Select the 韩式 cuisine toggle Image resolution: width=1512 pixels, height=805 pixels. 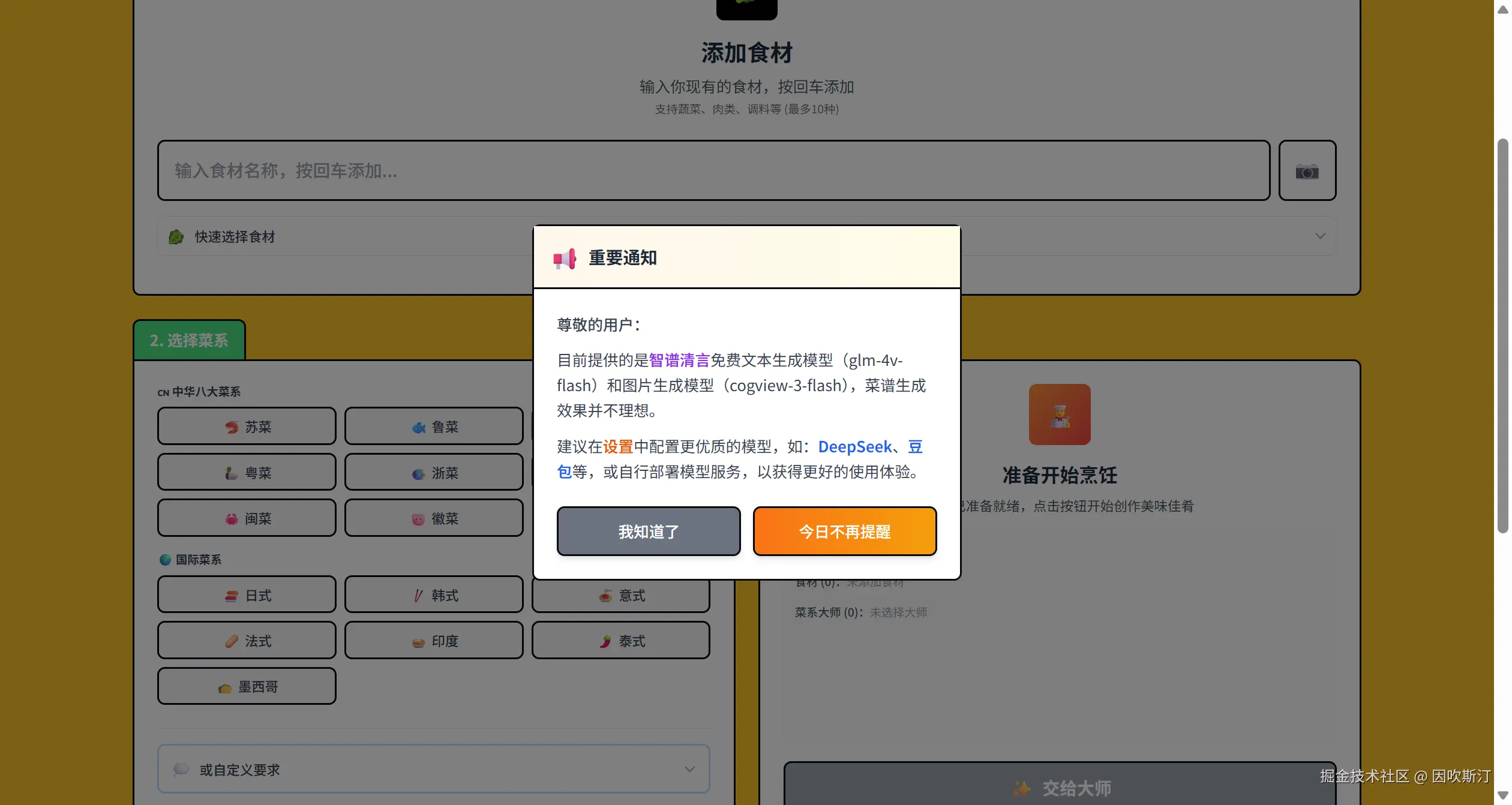tap(433, 594)
